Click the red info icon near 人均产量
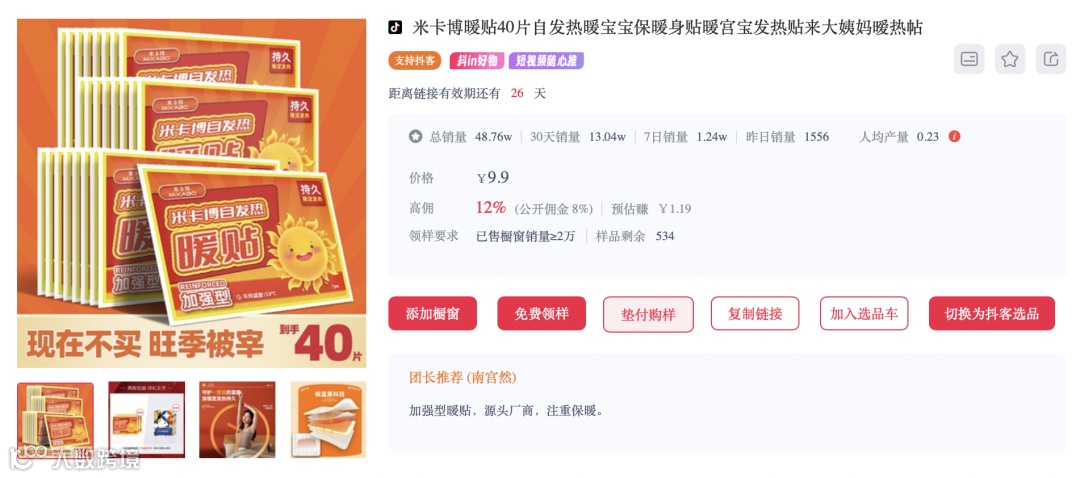The image size is (1080, 478). point(954,136)
